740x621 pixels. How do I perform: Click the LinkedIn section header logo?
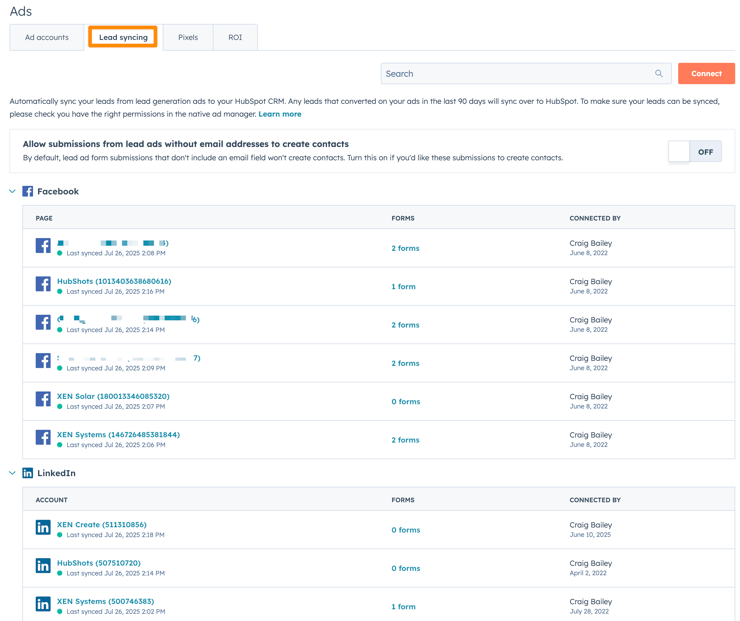click(x=28, y=473)
